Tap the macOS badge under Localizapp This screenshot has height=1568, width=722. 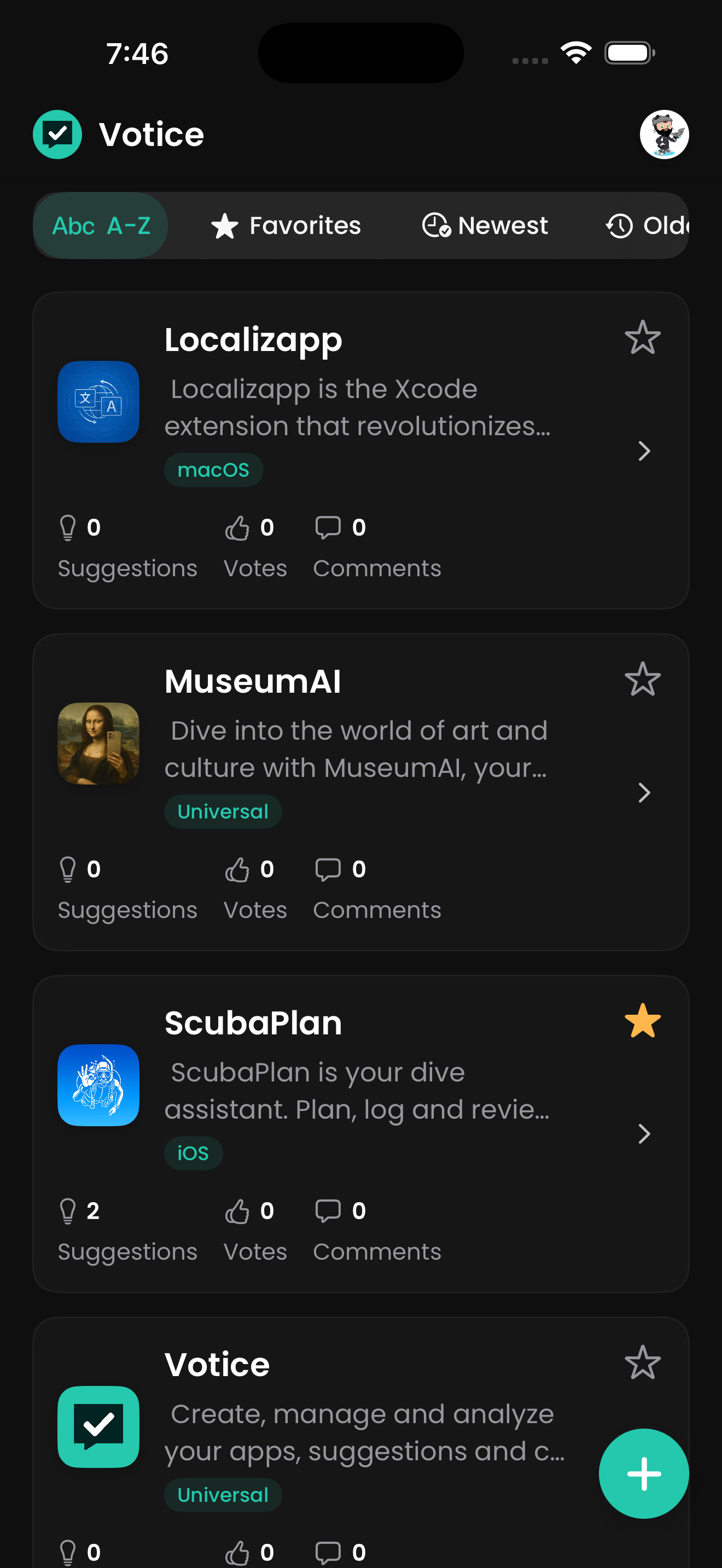[214, 469]
